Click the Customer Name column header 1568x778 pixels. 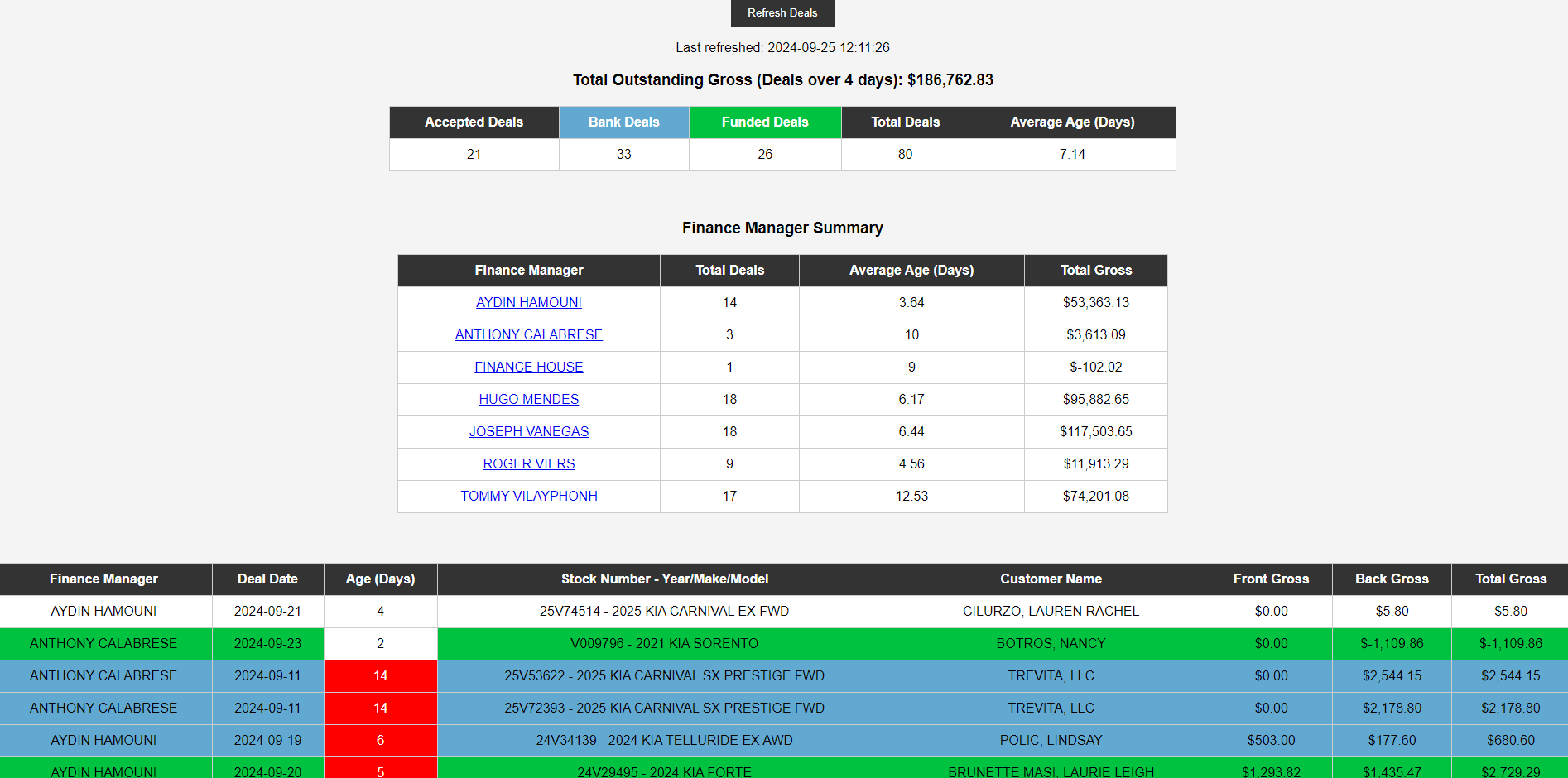click(1050, 579)
